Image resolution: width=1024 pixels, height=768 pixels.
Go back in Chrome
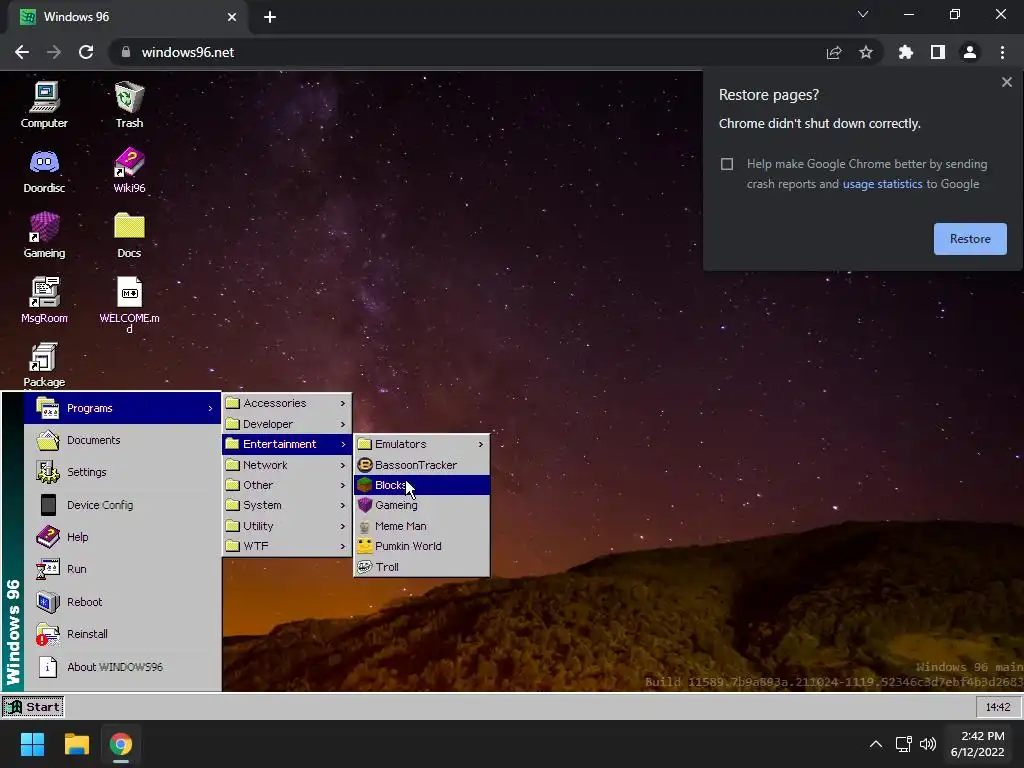coord(22,52)
